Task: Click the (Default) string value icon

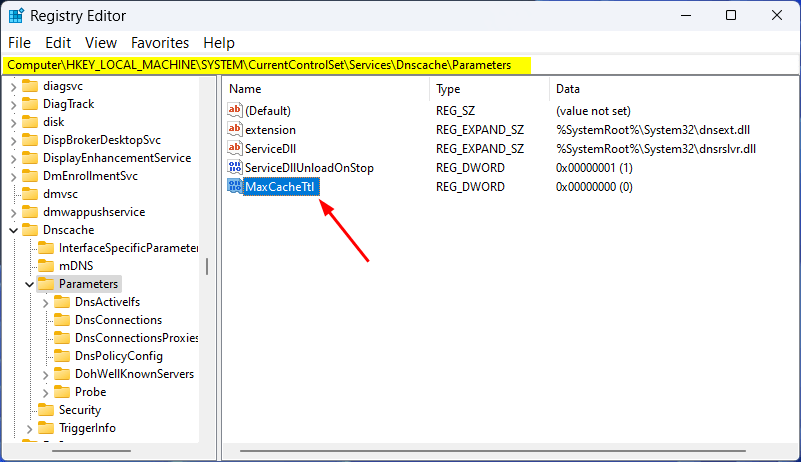Action: coord(234,110)
